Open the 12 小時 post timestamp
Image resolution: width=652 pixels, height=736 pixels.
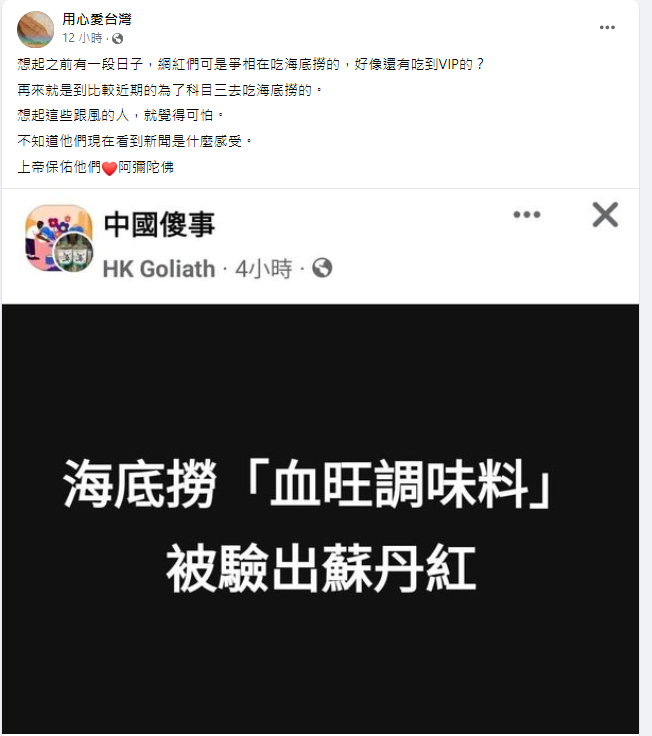(x=82, y=38)
